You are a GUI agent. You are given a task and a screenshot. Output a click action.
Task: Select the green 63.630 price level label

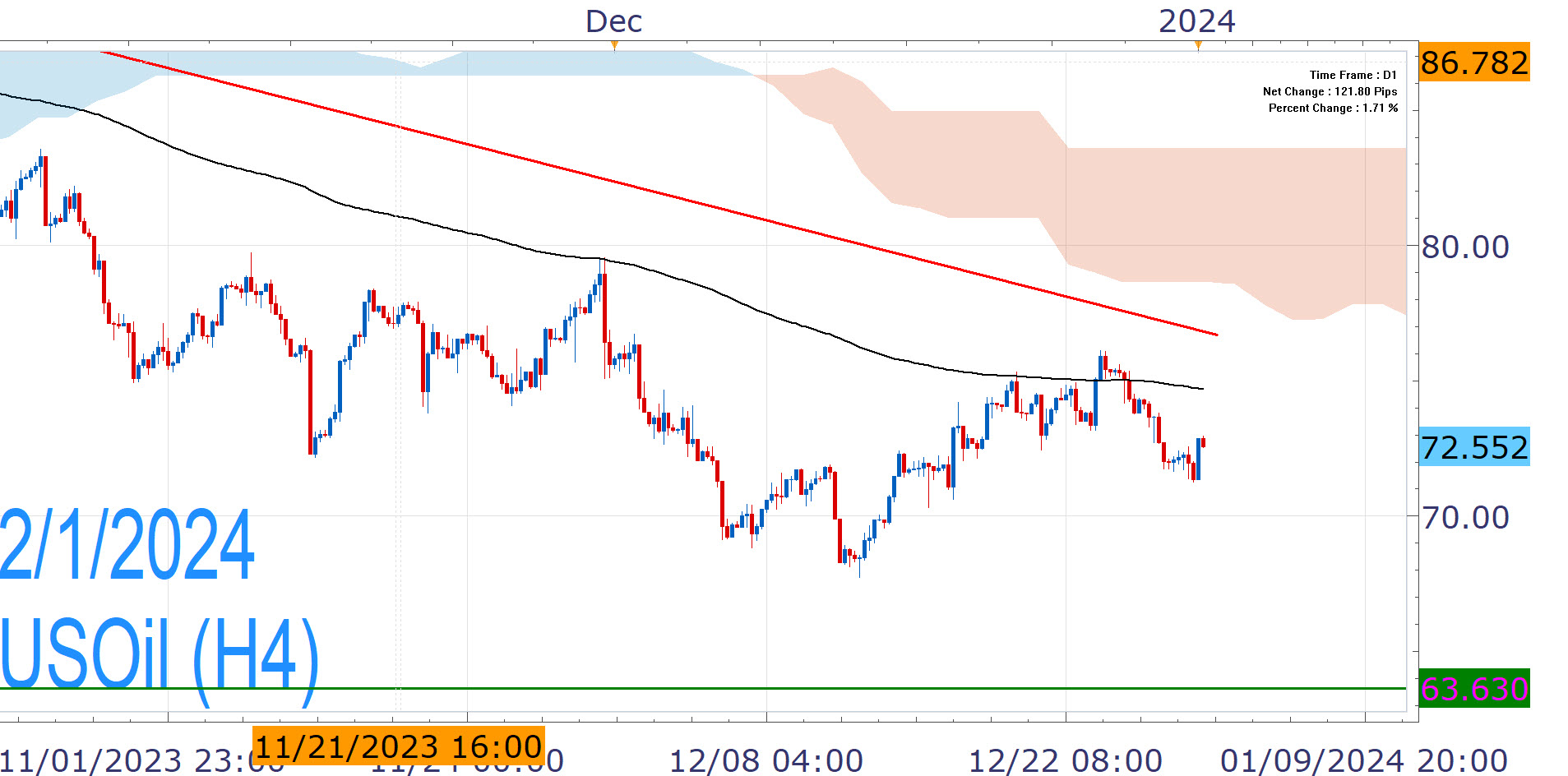click(x=1474, y=689)
